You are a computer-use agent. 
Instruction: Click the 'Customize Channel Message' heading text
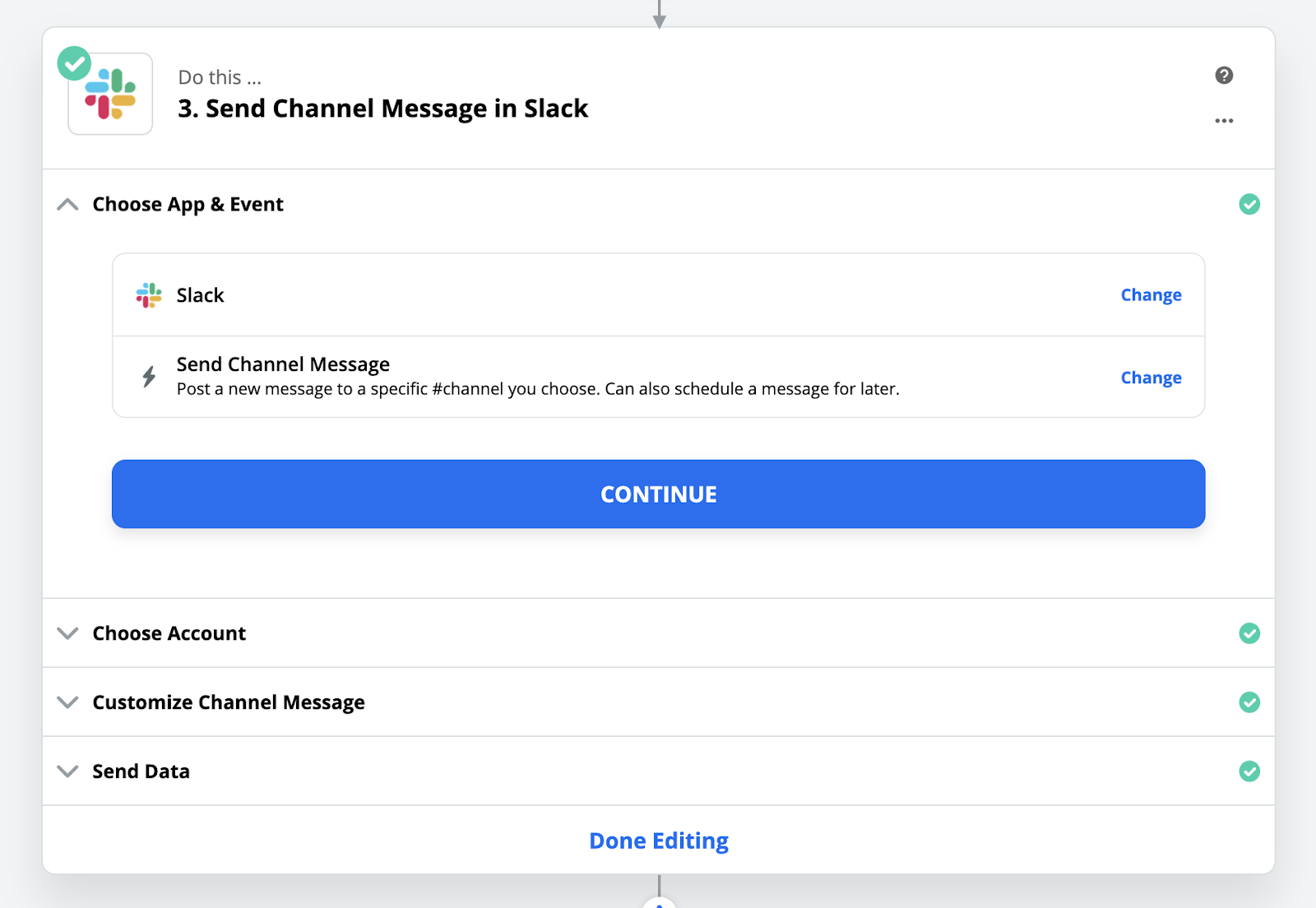tap(229, 702)
